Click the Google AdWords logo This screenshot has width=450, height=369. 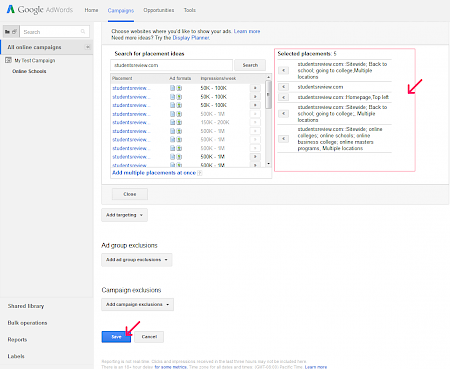(x=40, y=10)
